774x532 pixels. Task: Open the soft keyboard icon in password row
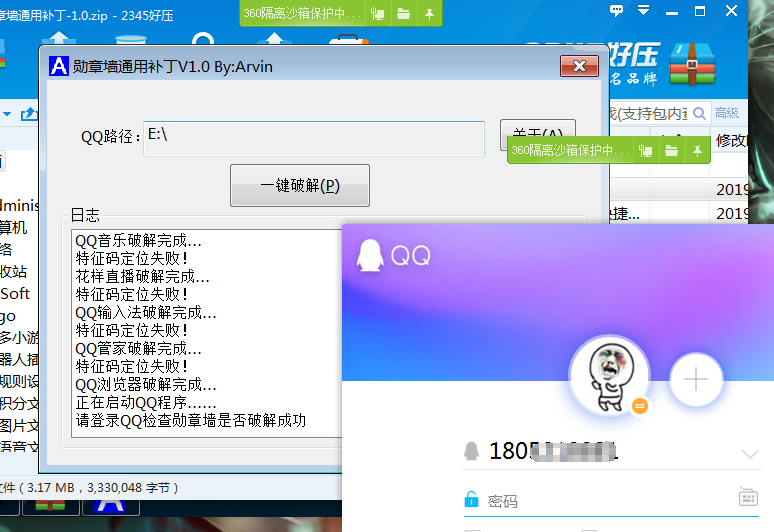(x=748, y=496)
